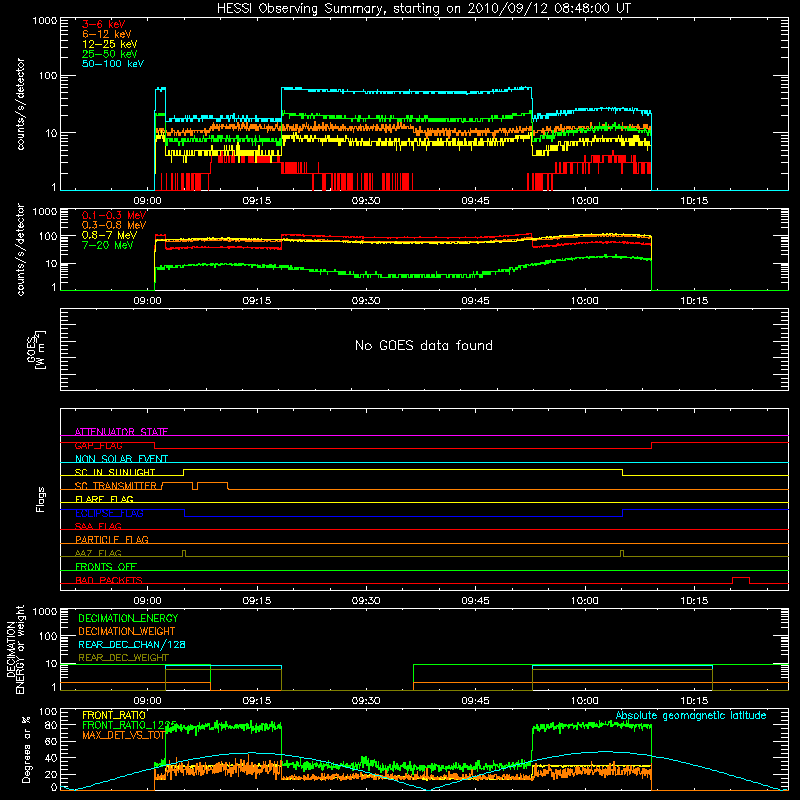Select the BAD_PACKETS flag label
The image size is (800, 800).
point(109,580)
